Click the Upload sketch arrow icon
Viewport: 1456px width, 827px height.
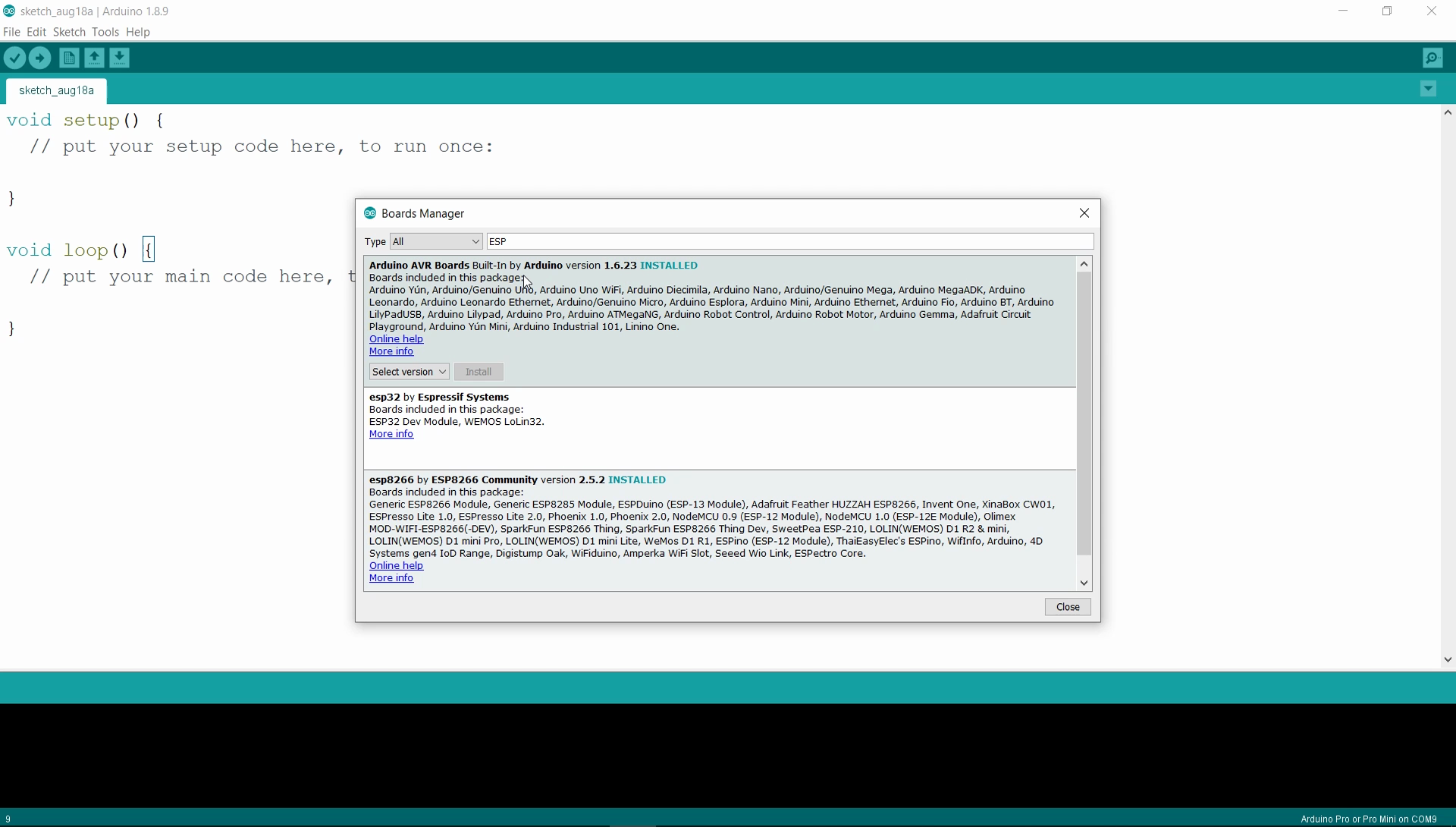(40, 58)
